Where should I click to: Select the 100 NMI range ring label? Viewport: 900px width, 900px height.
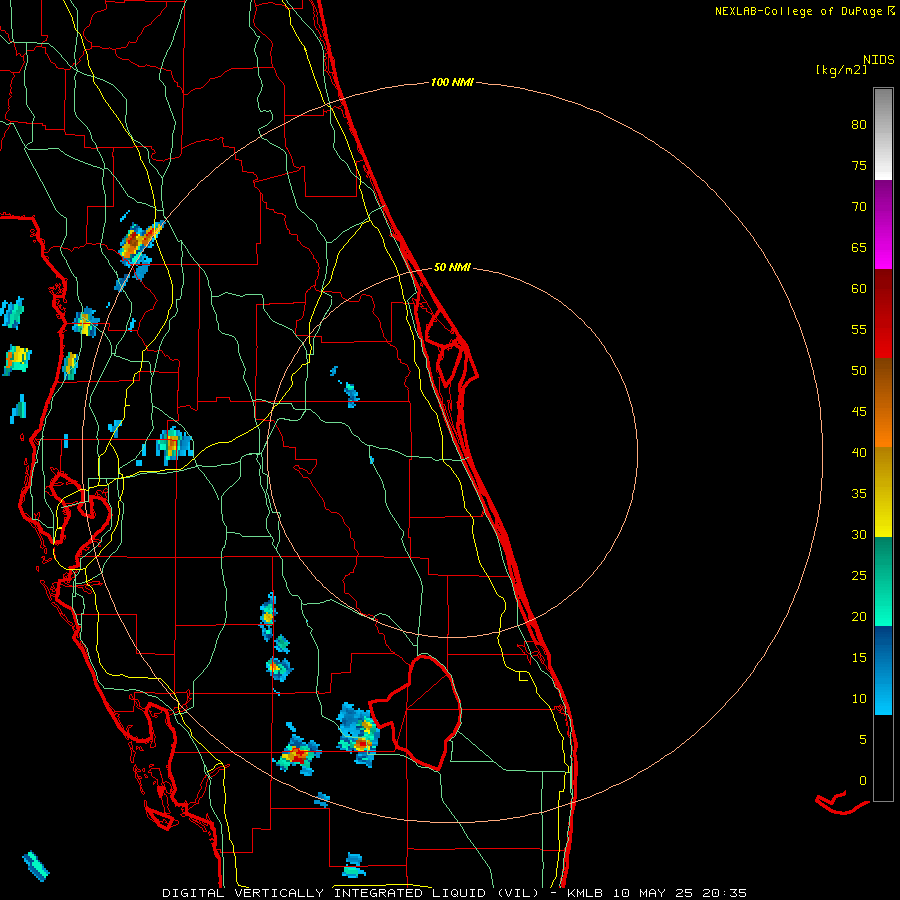pos(452,82)
